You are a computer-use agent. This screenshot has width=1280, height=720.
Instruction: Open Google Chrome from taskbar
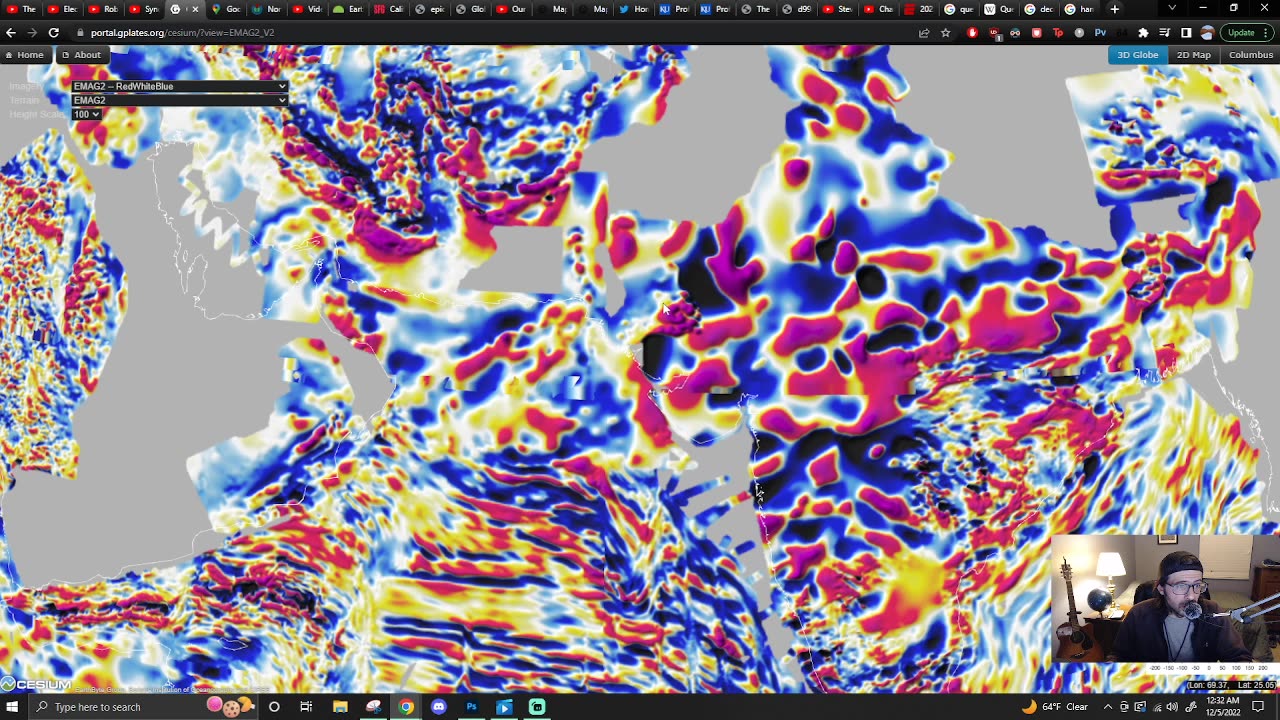[x=406, y=707]
